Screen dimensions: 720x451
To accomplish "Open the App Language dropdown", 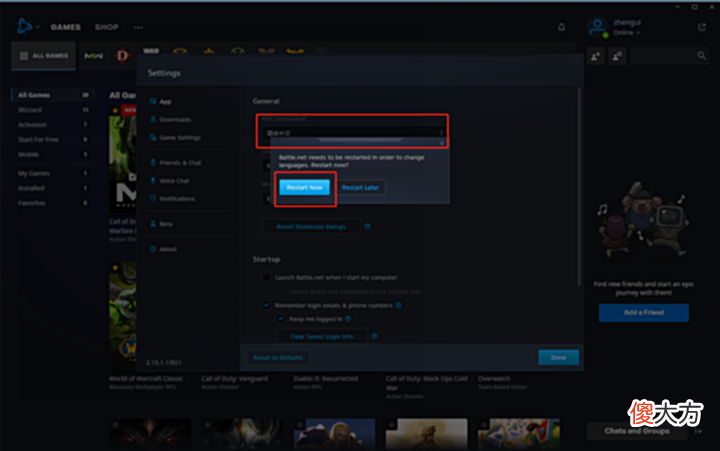I will pos(352,133).
